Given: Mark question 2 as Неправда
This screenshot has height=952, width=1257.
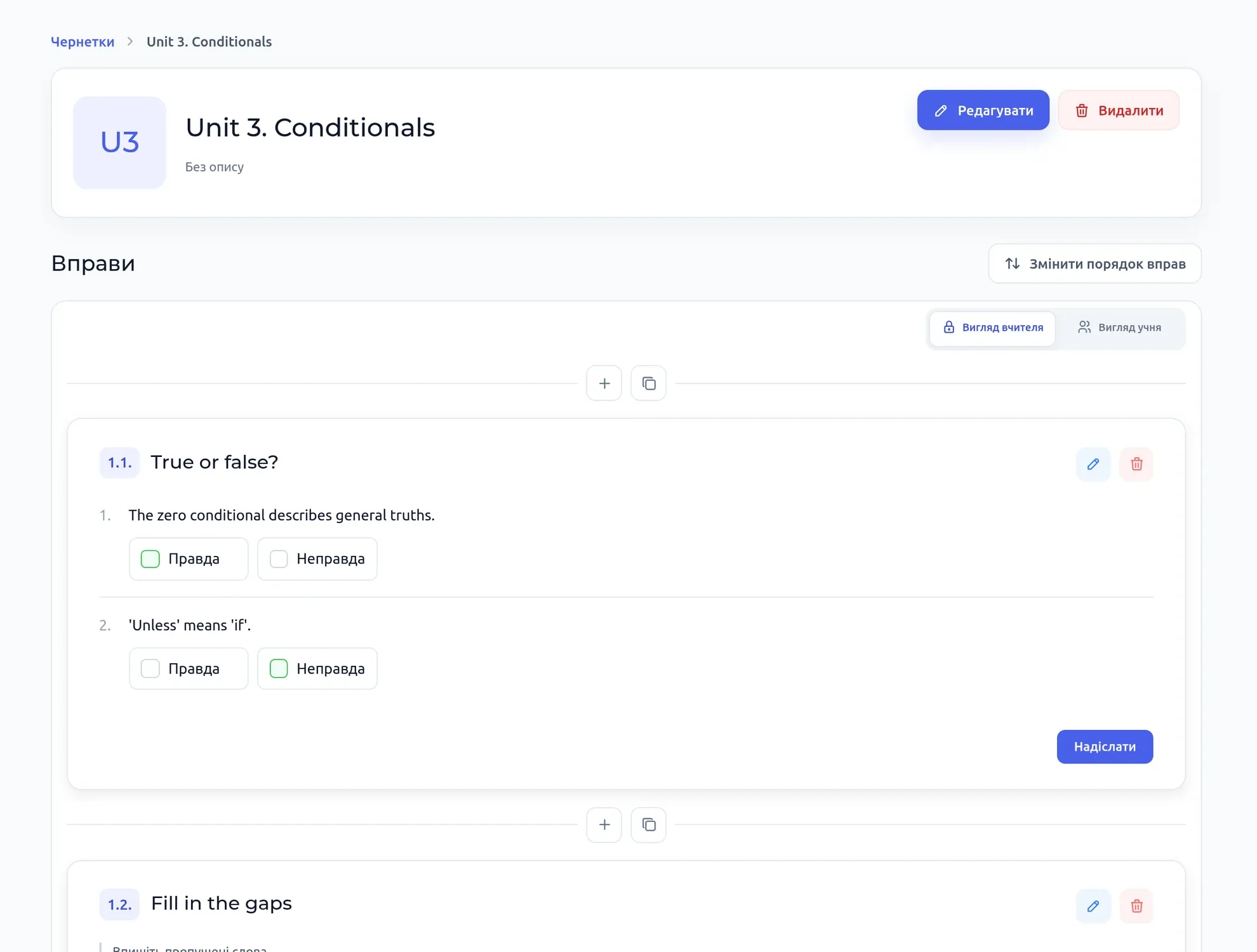Looking at the screenshot, I should point(317,668).
